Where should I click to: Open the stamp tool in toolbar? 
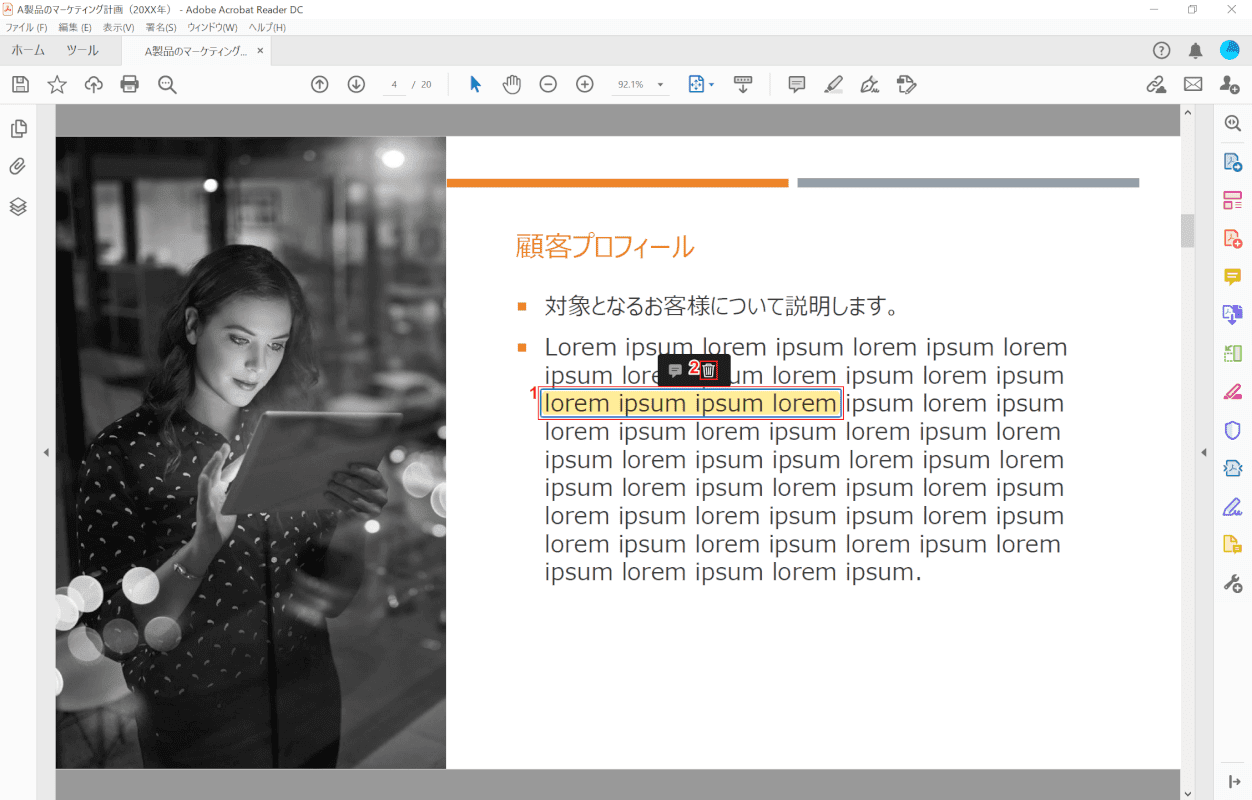click(x=907, y=85)
